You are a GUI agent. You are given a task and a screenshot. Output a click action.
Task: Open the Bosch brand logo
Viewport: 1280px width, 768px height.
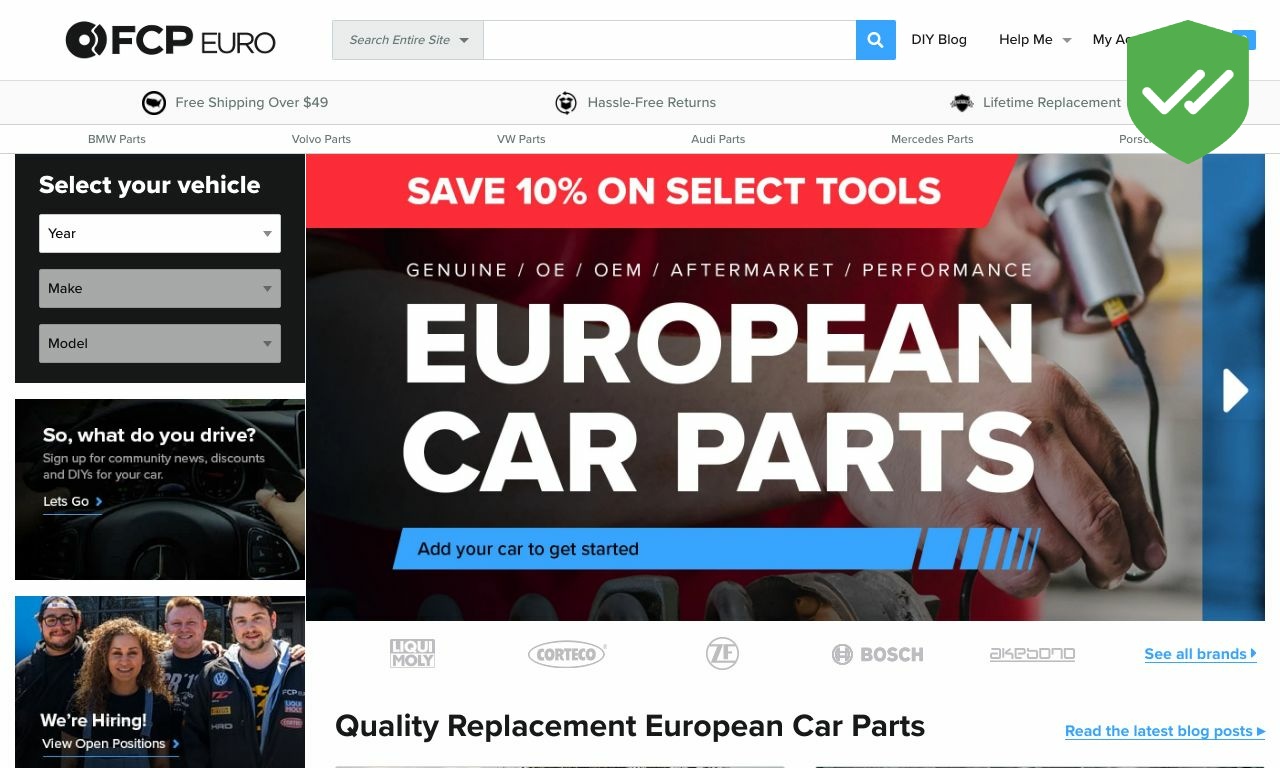[877, 654]
